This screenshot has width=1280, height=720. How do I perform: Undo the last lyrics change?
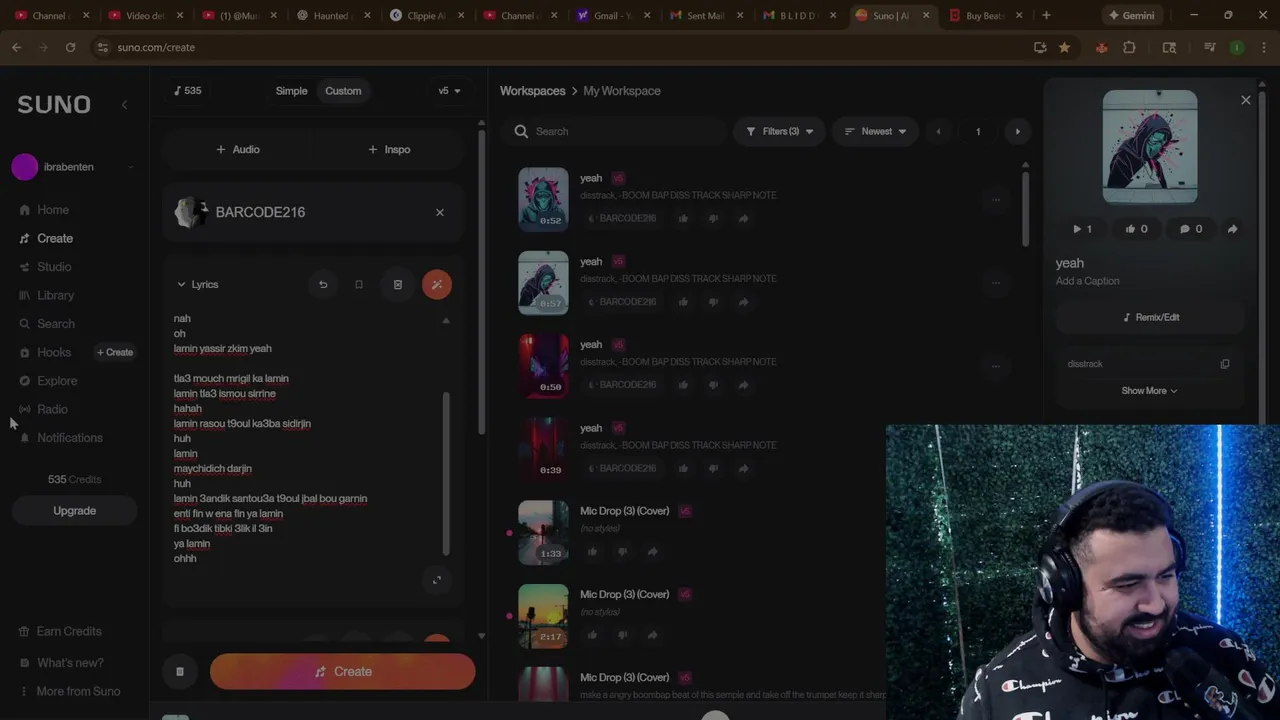pos(323,285)
